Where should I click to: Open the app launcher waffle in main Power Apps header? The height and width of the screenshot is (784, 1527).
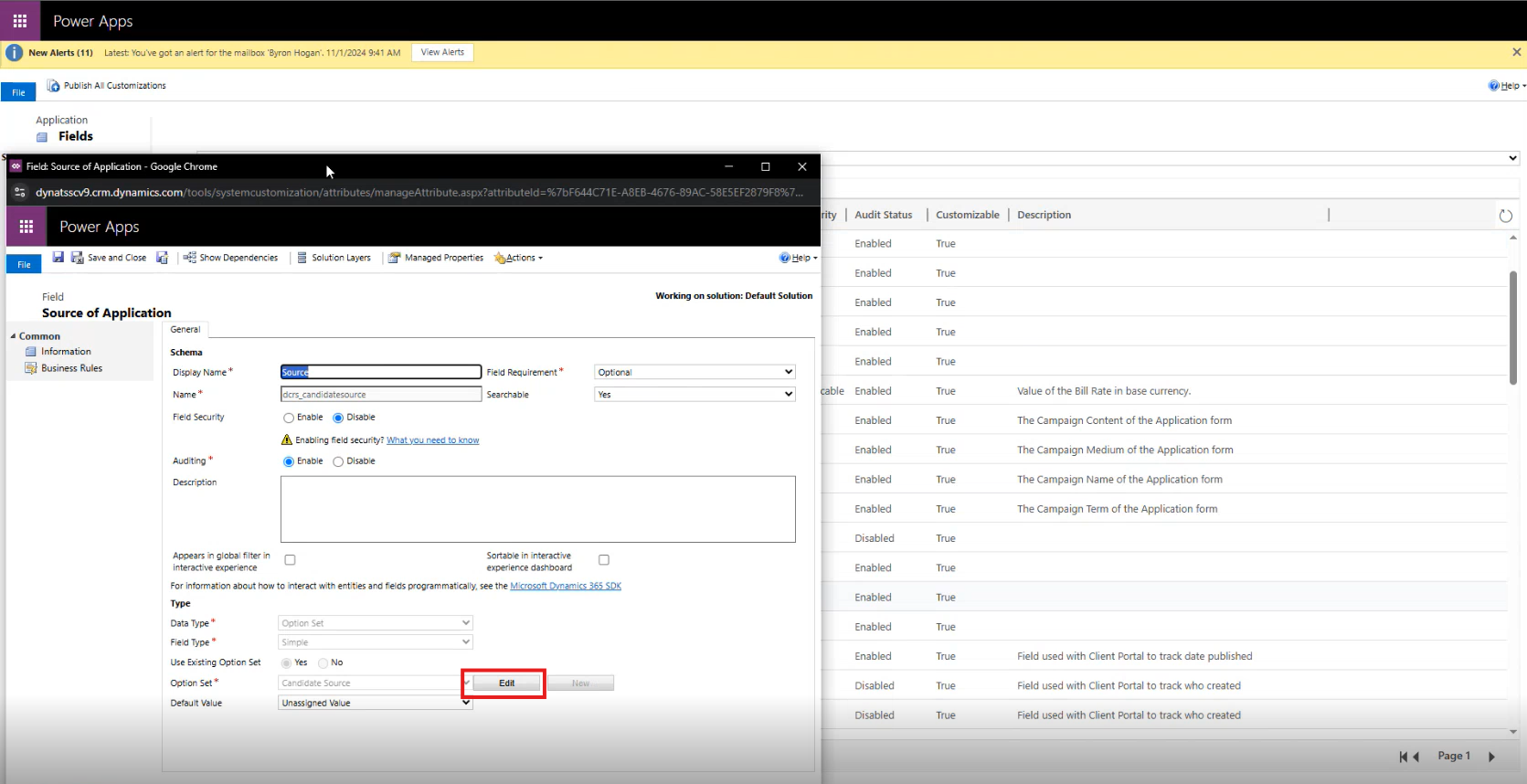click(20, 20)
